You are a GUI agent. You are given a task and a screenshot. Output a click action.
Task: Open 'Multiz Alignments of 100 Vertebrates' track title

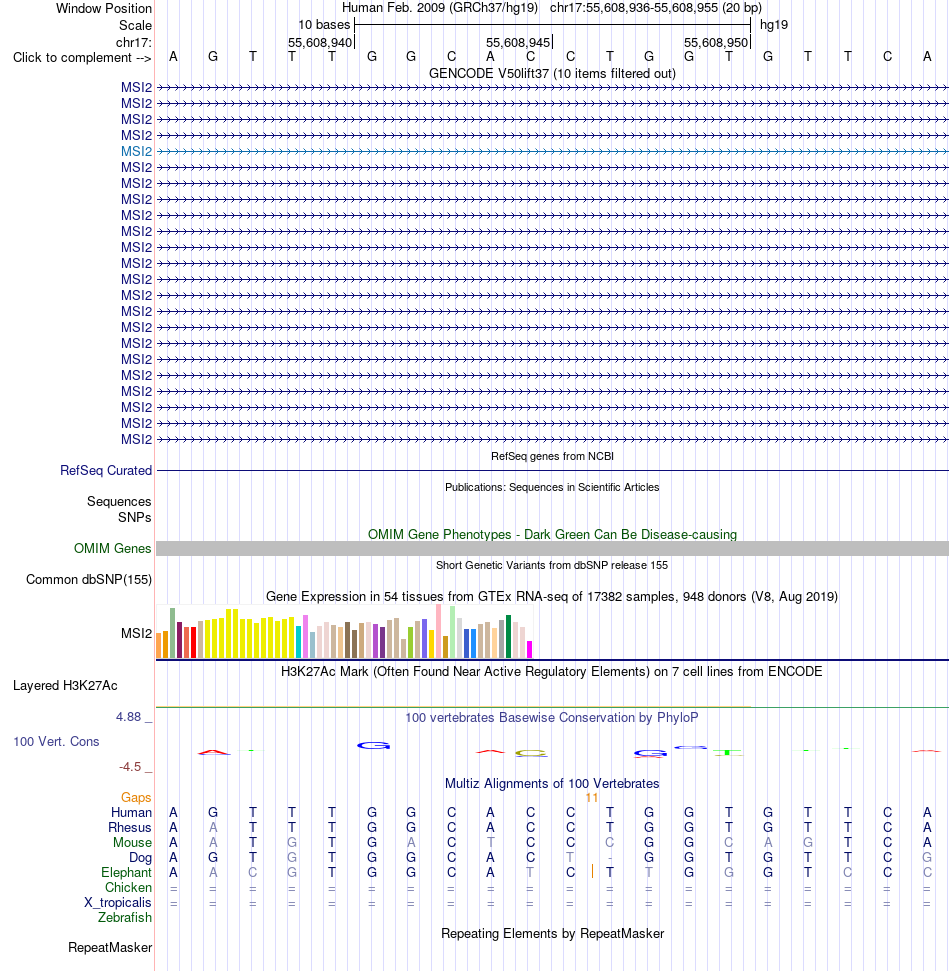point(552,784)
